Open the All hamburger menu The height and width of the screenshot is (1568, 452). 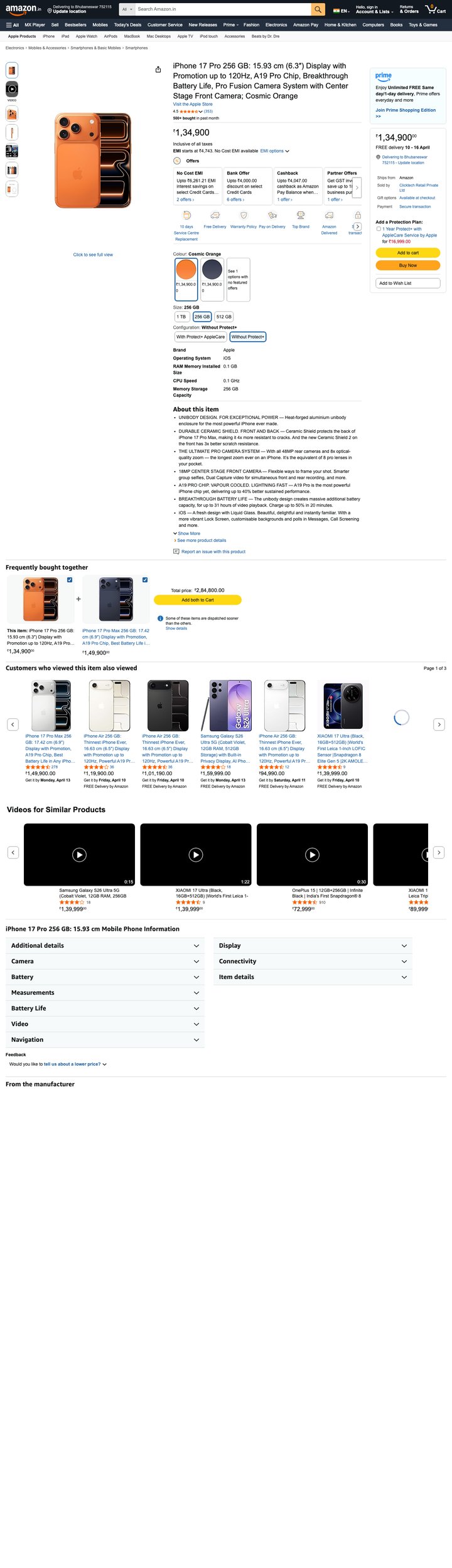(x=12, y=25)
